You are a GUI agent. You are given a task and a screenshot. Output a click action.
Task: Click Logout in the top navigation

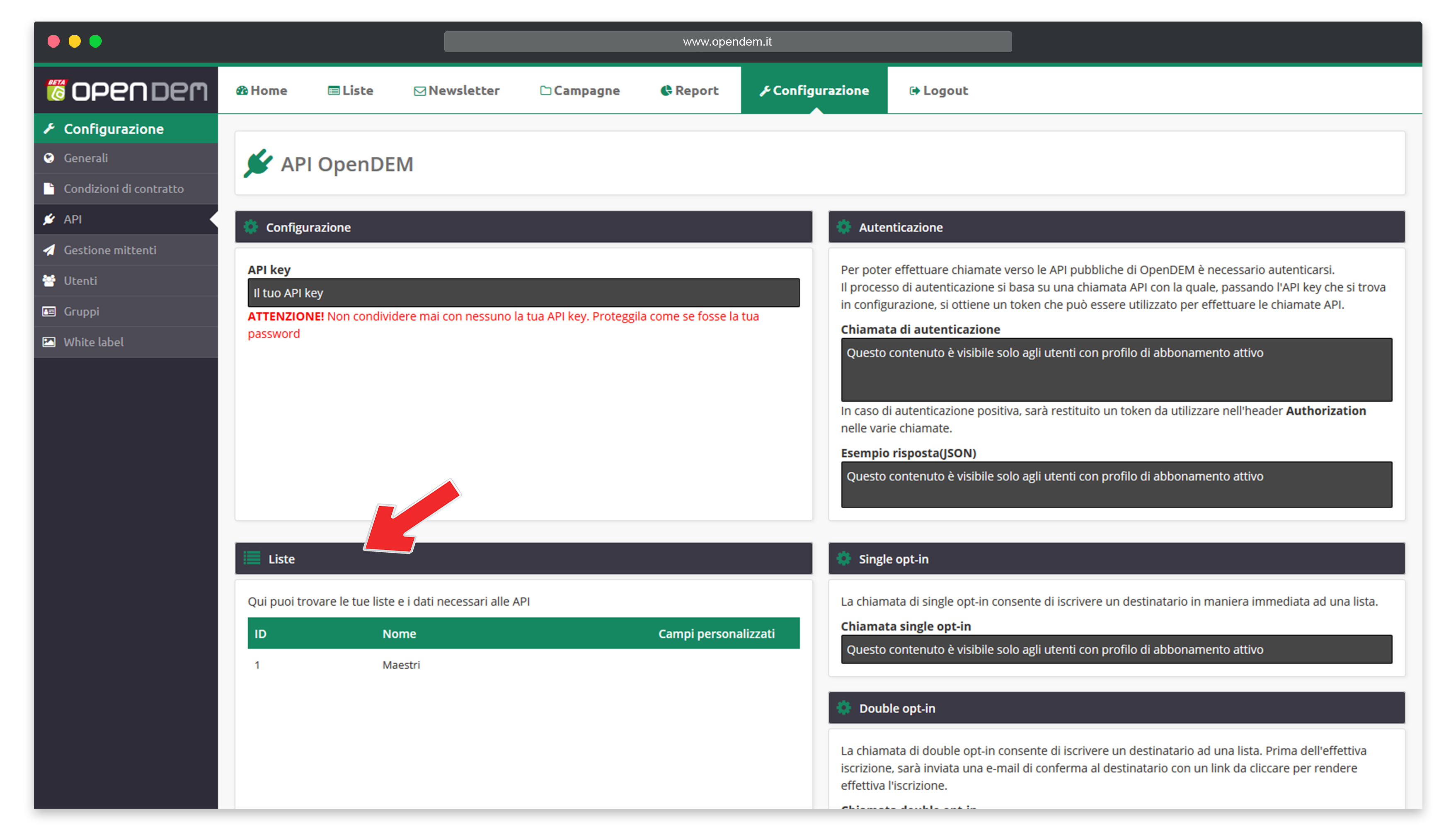coord(938,91)
